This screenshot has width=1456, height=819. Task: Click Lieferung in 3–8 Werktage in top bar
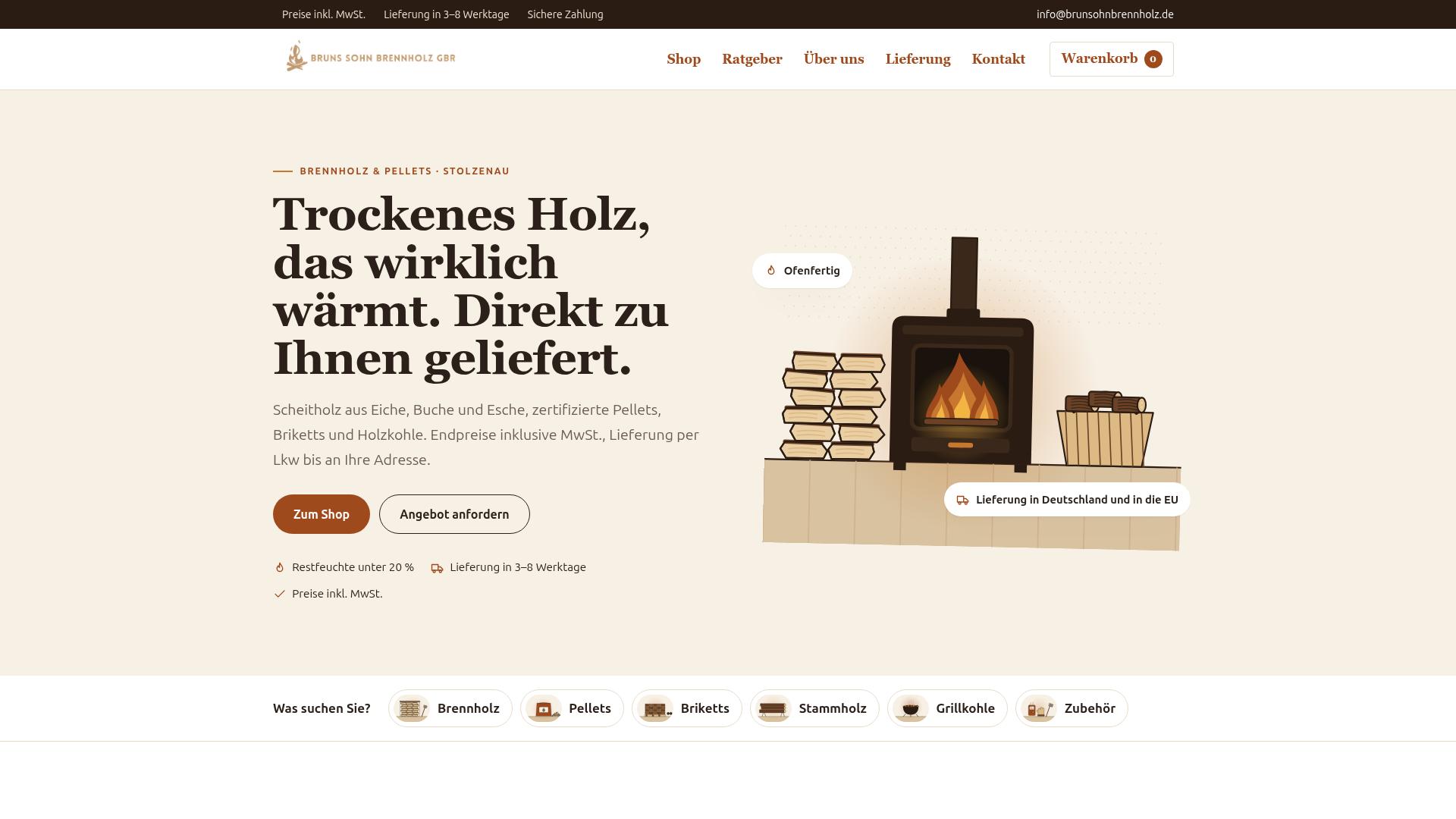click(446, 14)
